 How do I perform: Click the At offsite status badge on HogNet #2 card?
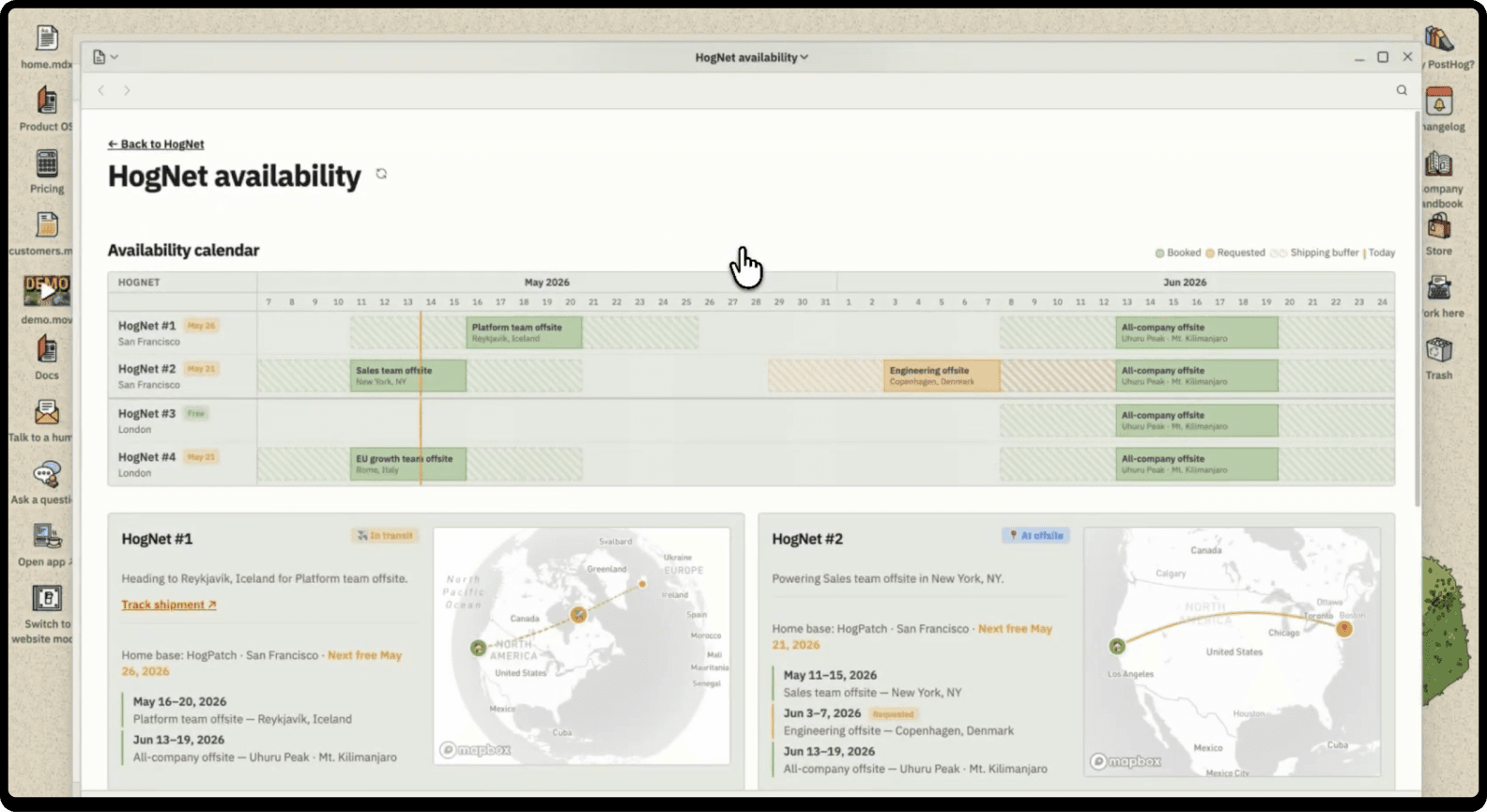click(x=1035, y=535)
